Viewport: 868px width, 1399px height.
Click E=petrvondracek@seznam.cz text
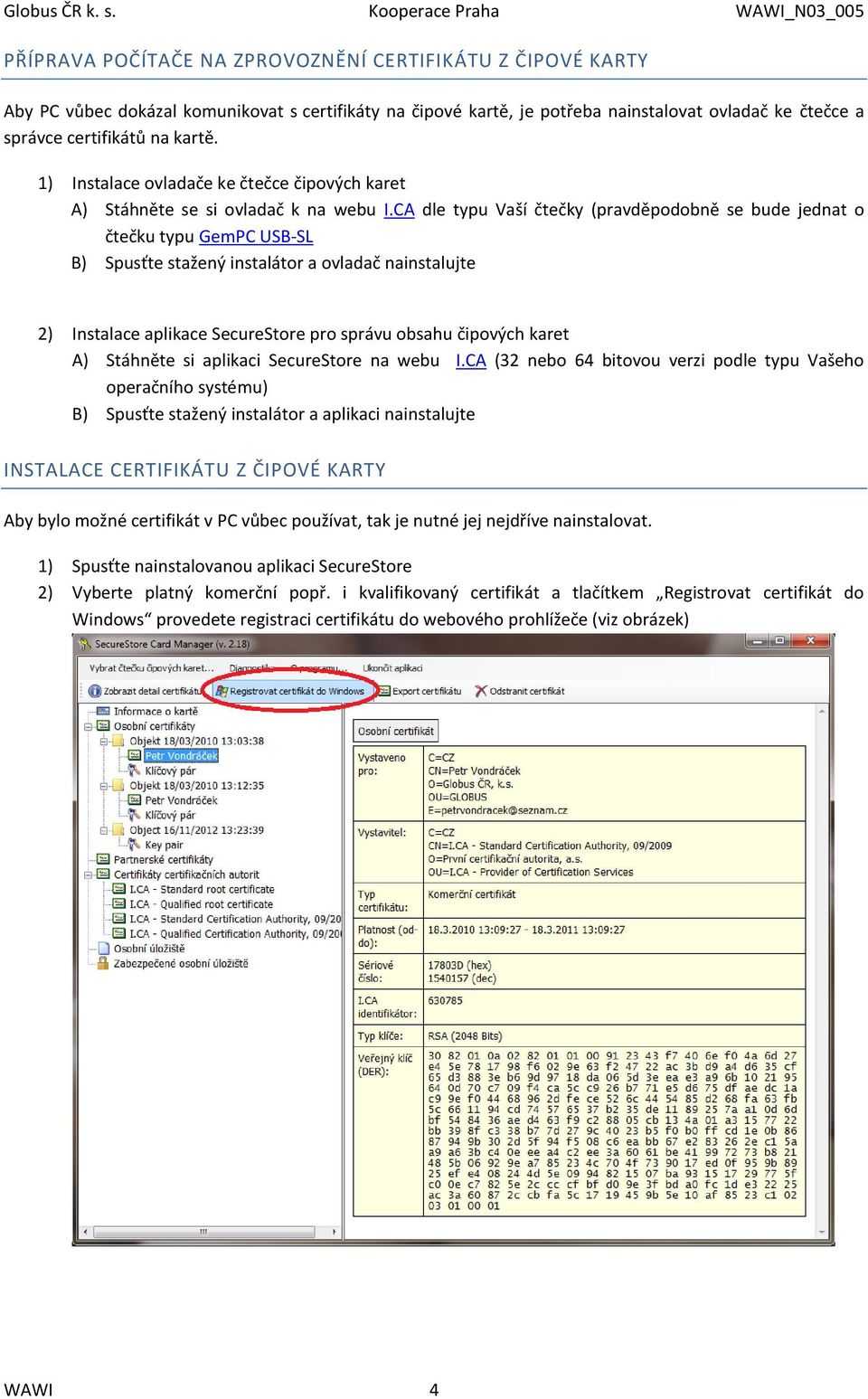coord(497,810)
